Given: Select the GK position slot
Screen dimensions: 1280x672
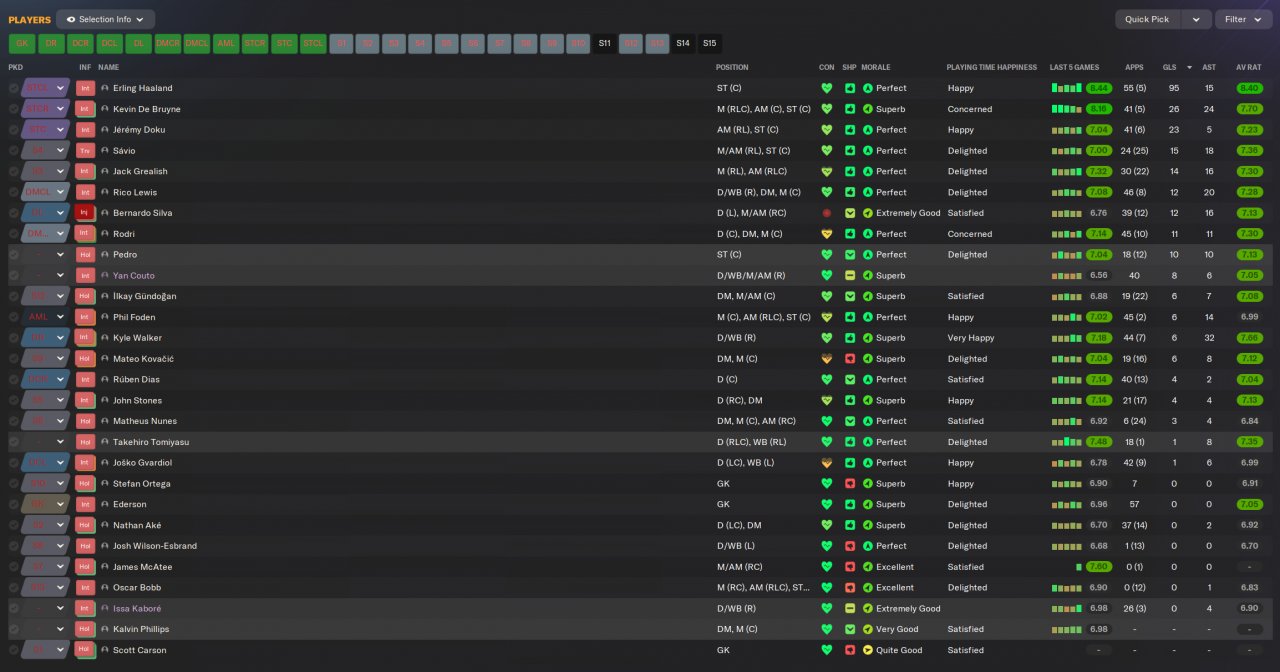Looking at the screenshot, I should pos(22,44).
